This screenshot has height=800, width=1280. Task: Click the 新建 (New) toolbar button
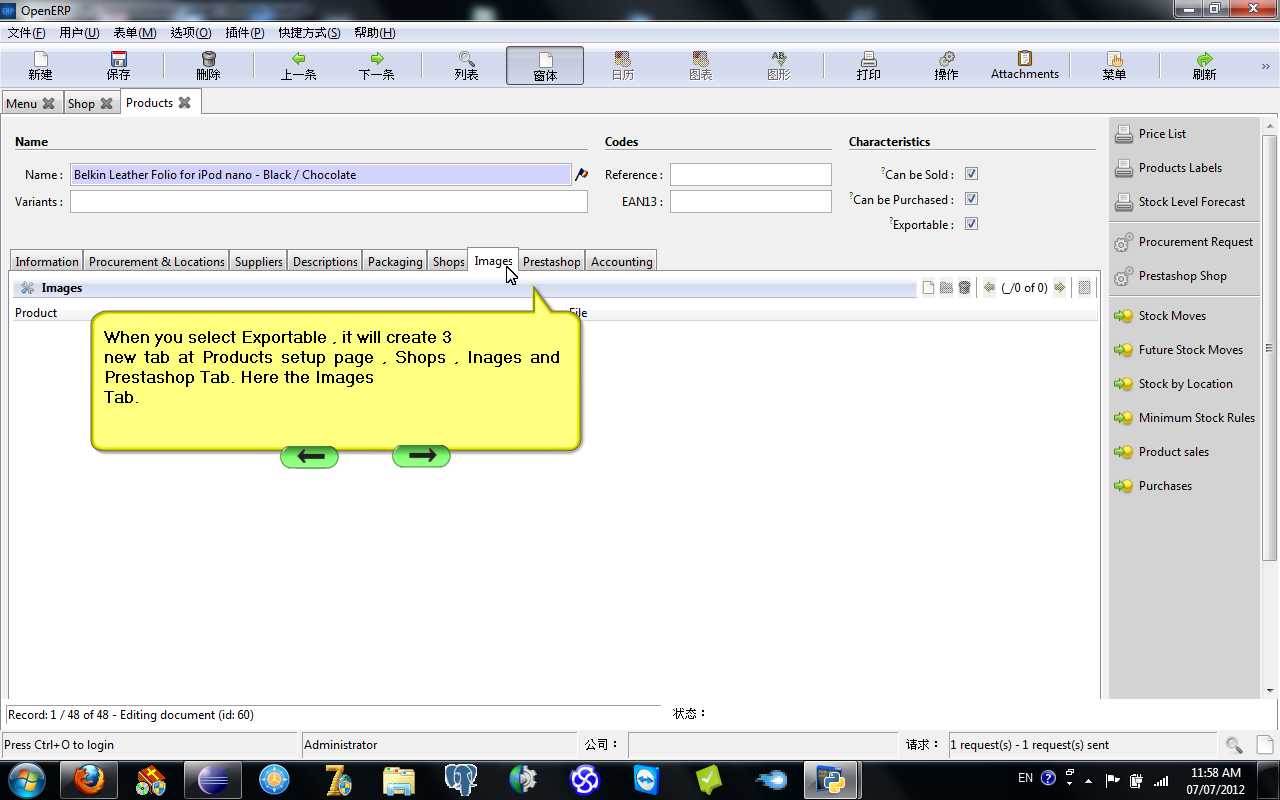coord(40,66)
